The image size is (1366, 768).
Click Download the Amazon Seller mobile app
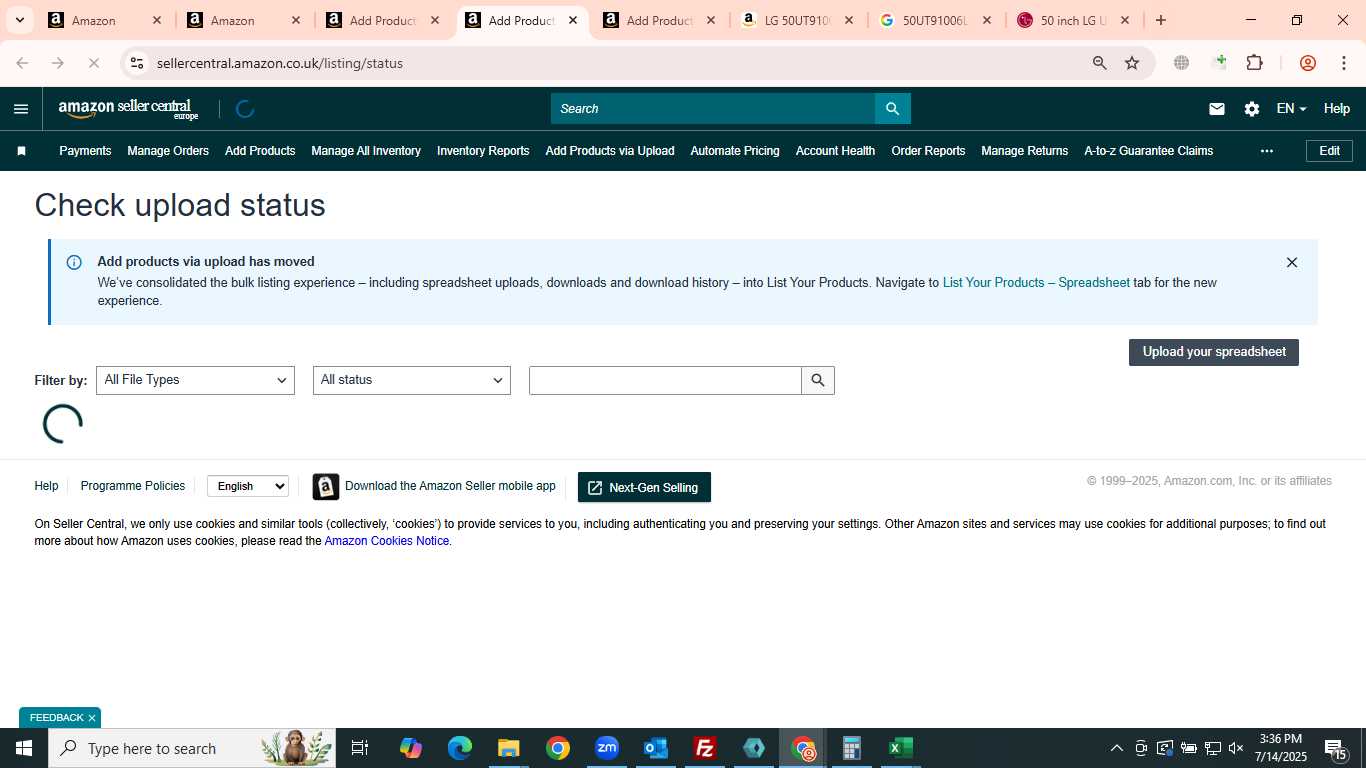coord(450,486)
